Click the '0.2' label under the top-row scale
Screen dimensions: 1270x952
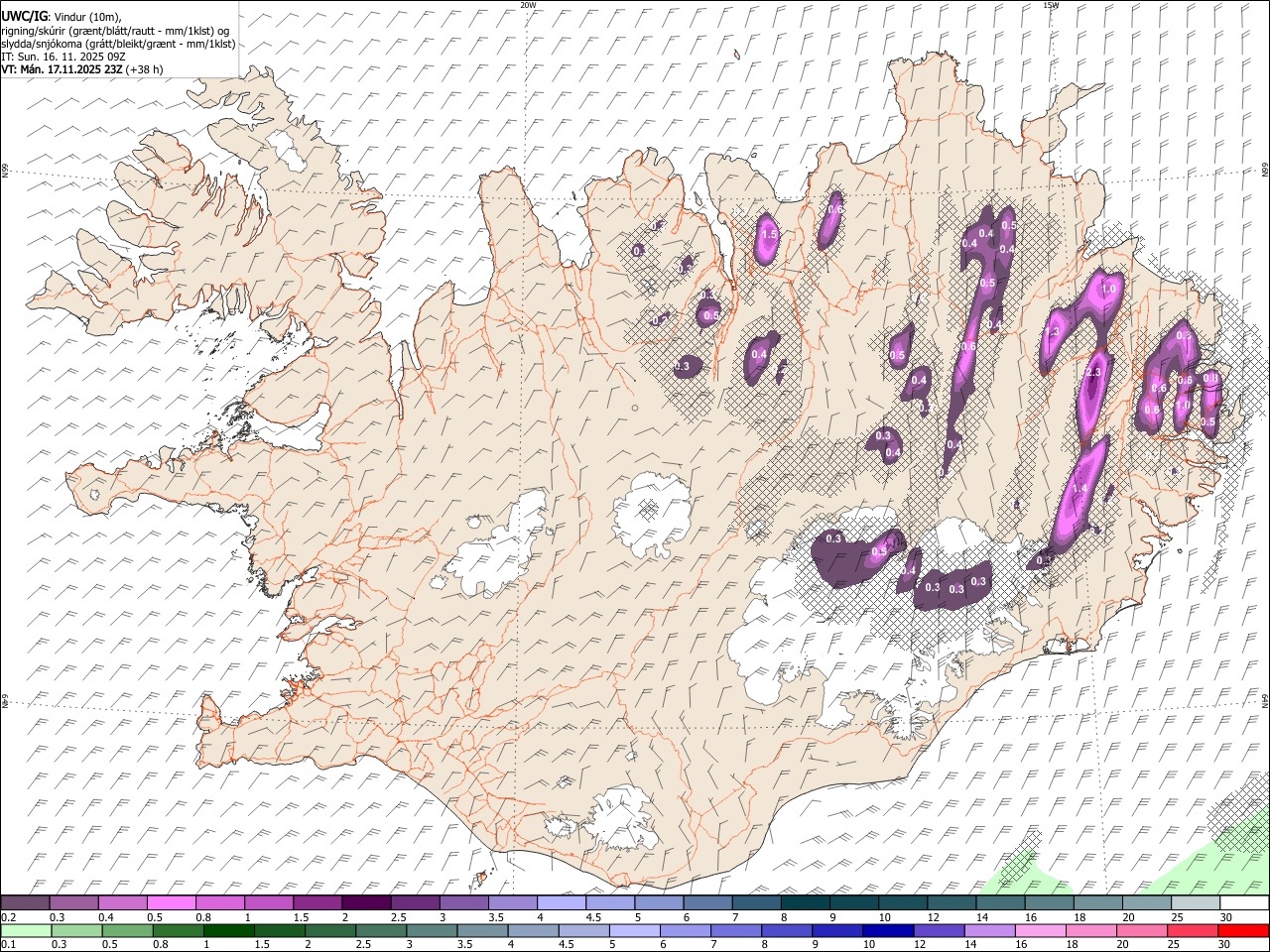tap(7, 917)
